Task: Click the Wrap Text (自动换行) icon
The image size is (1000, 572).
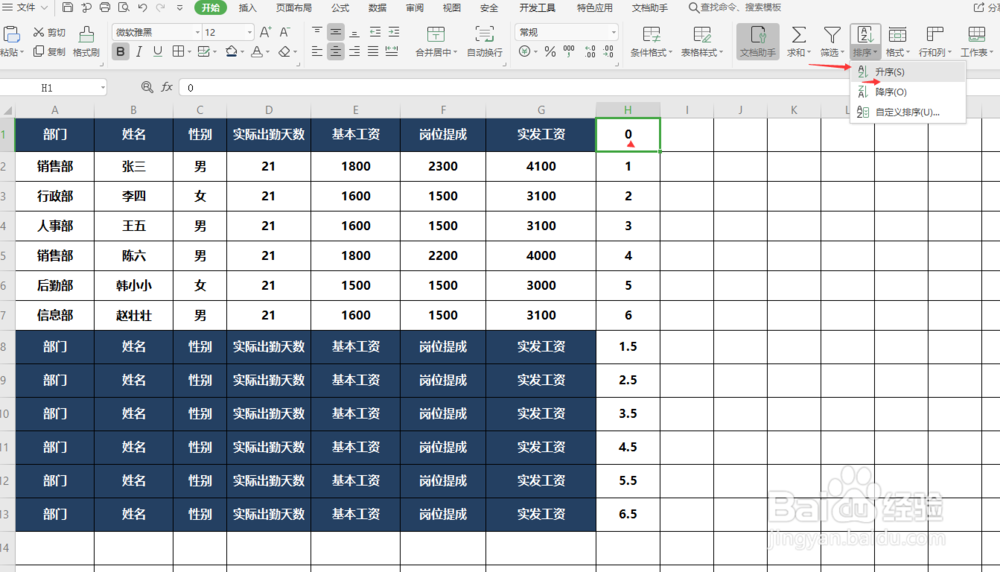Action: pyautogui.click(x=484, y=34)
